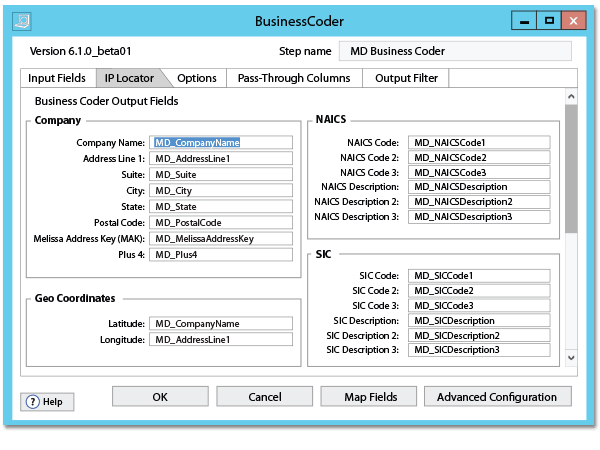Image resolution: width=600 pixels, height=450 pixels.
Task: Select the NAICS Code 2 field
Action: pyautogui.click(x=479, y=157)
